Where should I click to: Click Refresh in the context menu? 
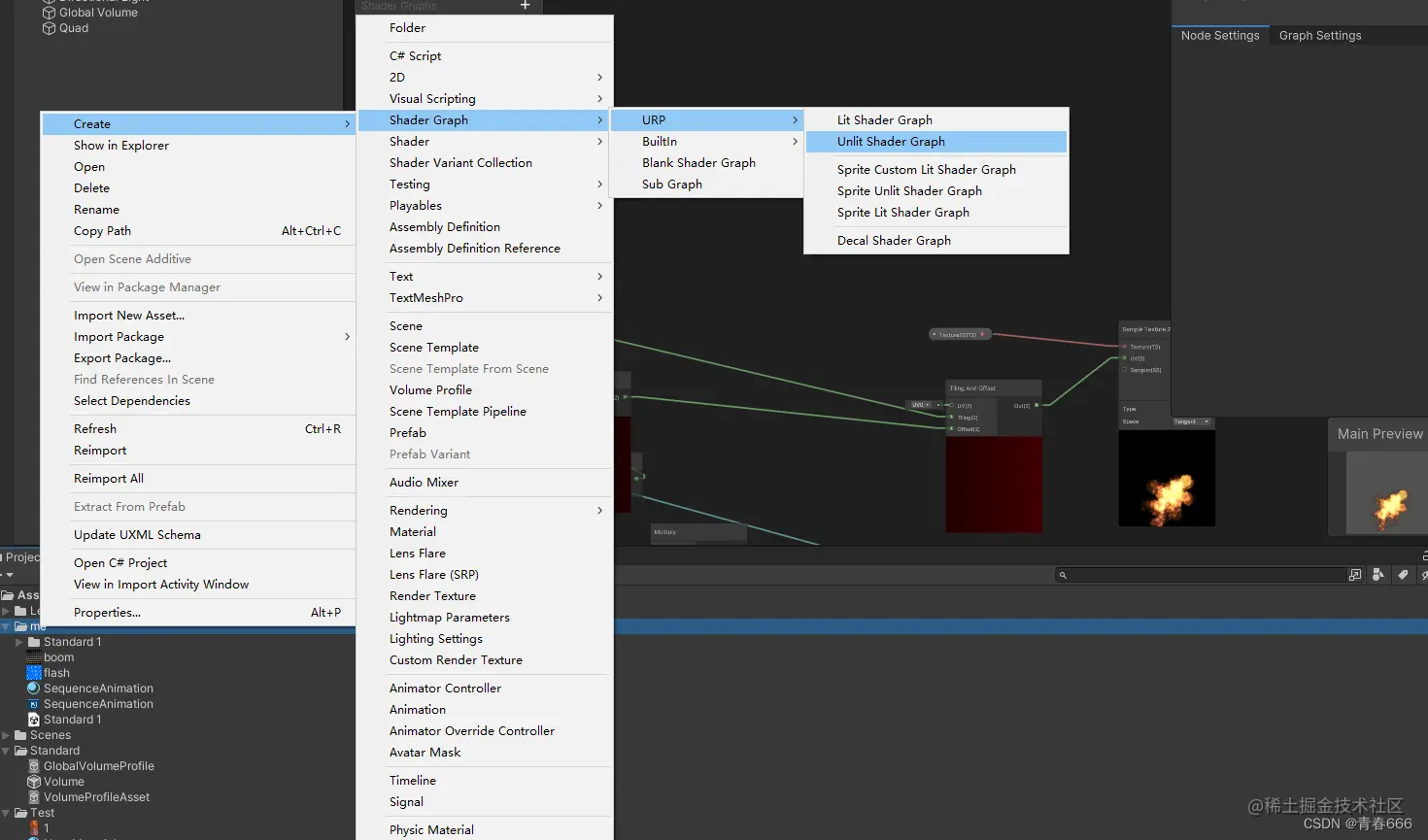(95, 428)
